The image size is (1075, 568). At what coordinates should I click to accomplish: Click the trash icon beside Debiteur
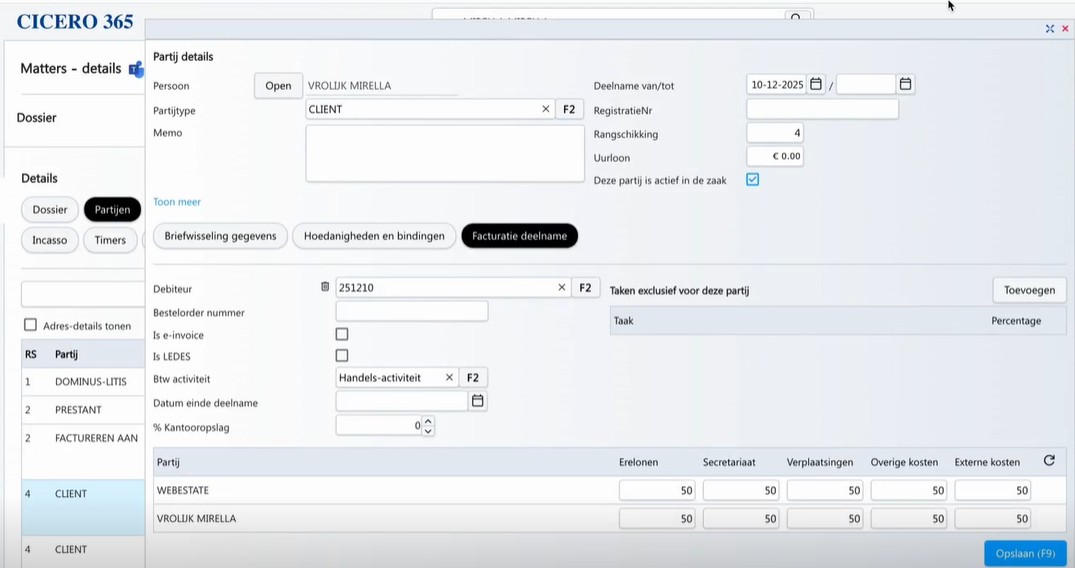pyautogui.click(x=325, y=287)
